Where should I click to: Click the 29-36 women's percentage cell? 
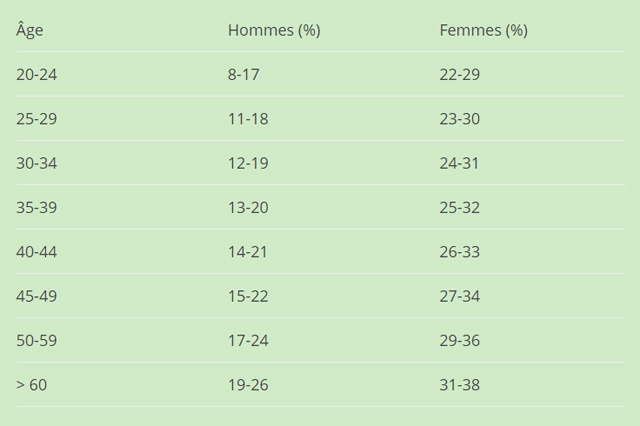pos(460,341)
